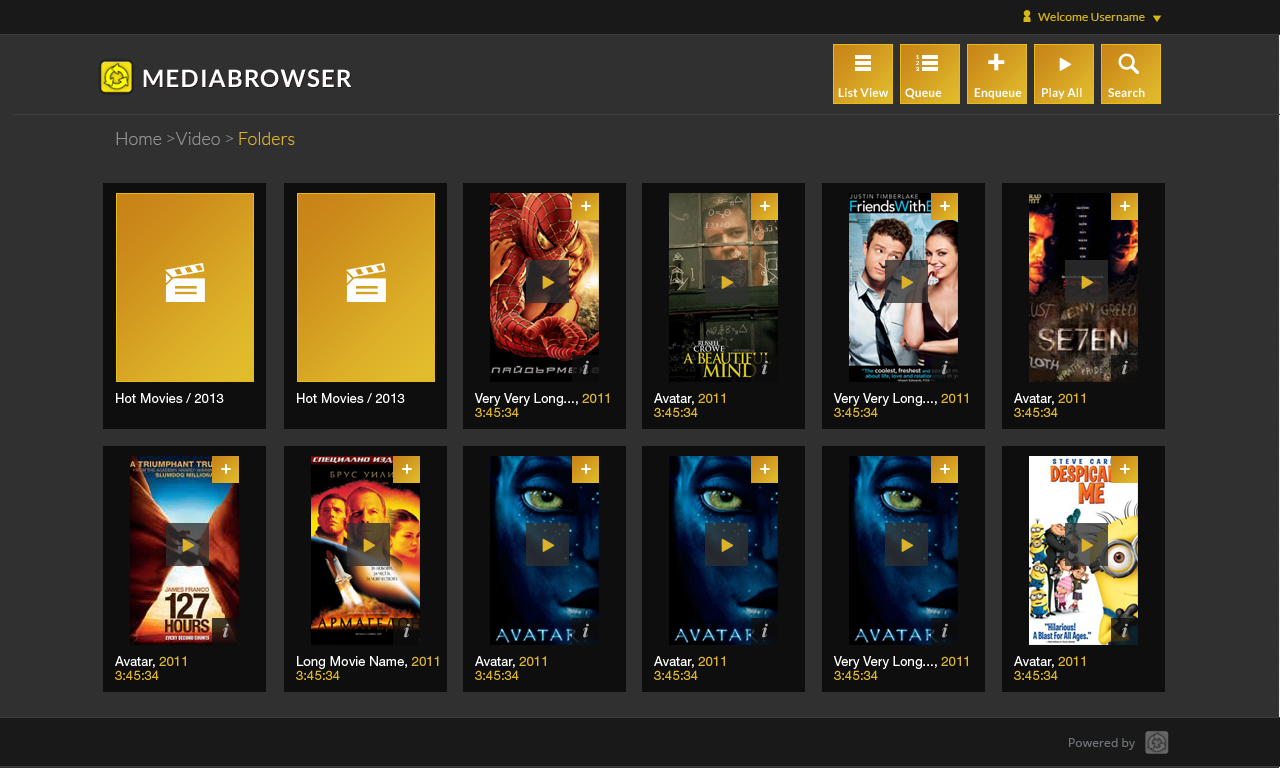Add 127 Hours with its plus icon

[225, 470]
